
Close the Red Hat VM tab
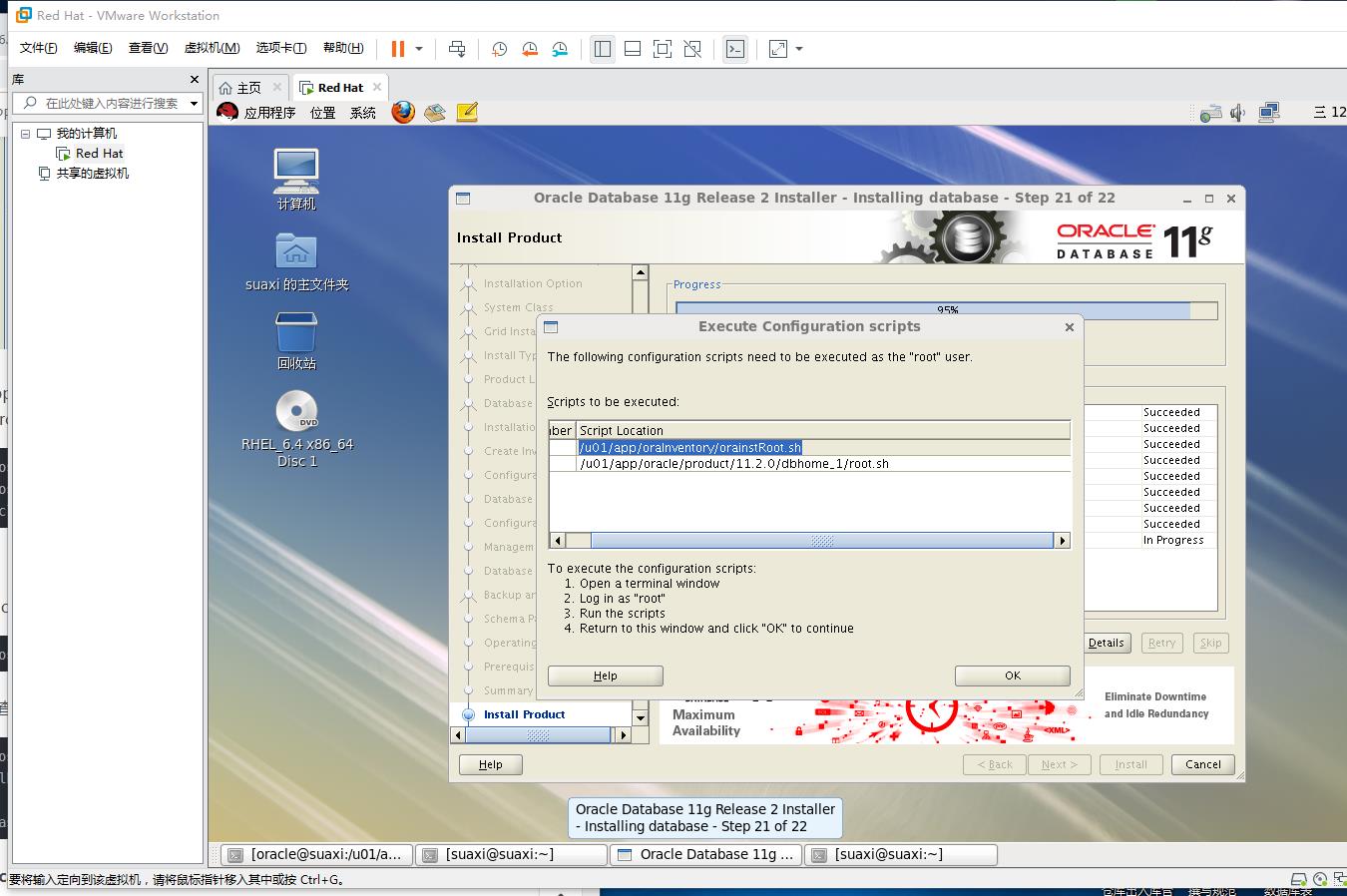click(377, 87)
